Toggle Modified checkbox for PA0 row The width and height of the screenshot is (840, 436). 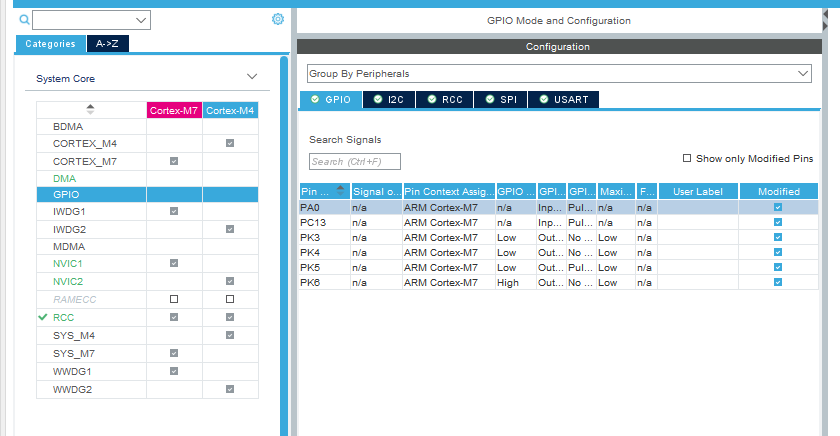(778, 207)
